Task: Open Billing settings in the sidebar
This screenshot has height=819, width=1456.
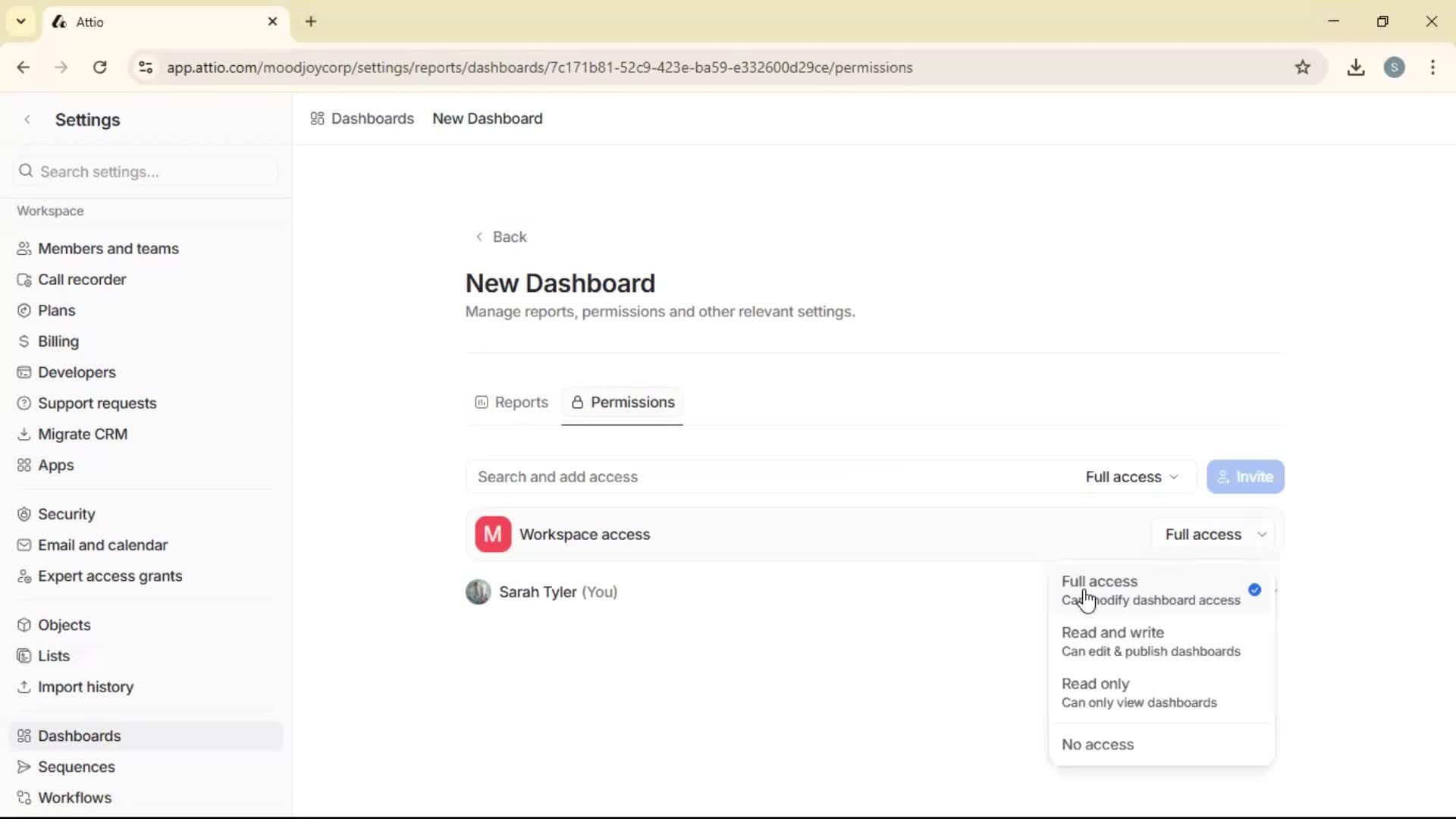Action: 58,340
